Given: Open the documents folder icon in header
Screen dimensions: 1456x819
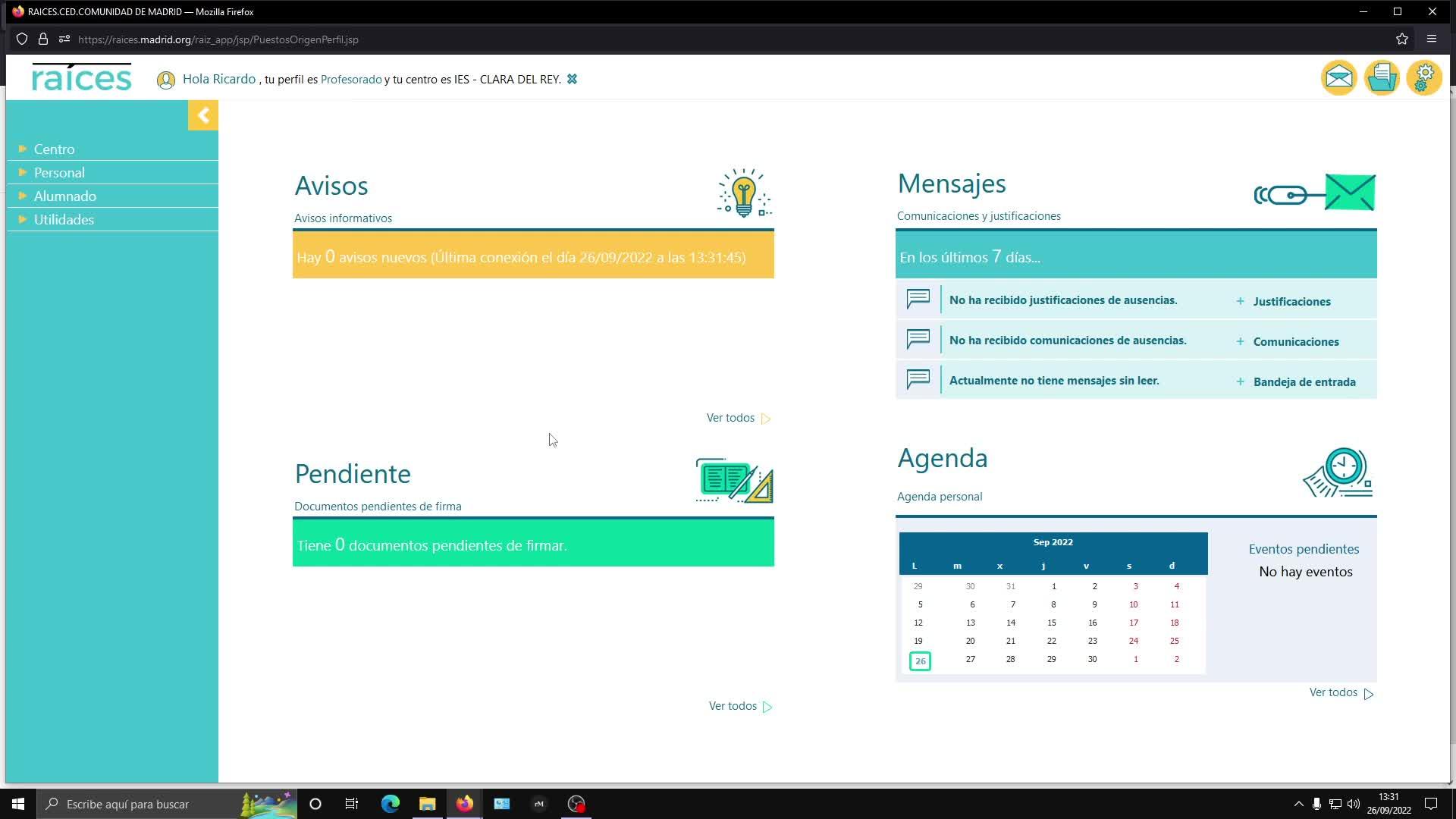Looking at the screenshot, I should click(1382, 77).
